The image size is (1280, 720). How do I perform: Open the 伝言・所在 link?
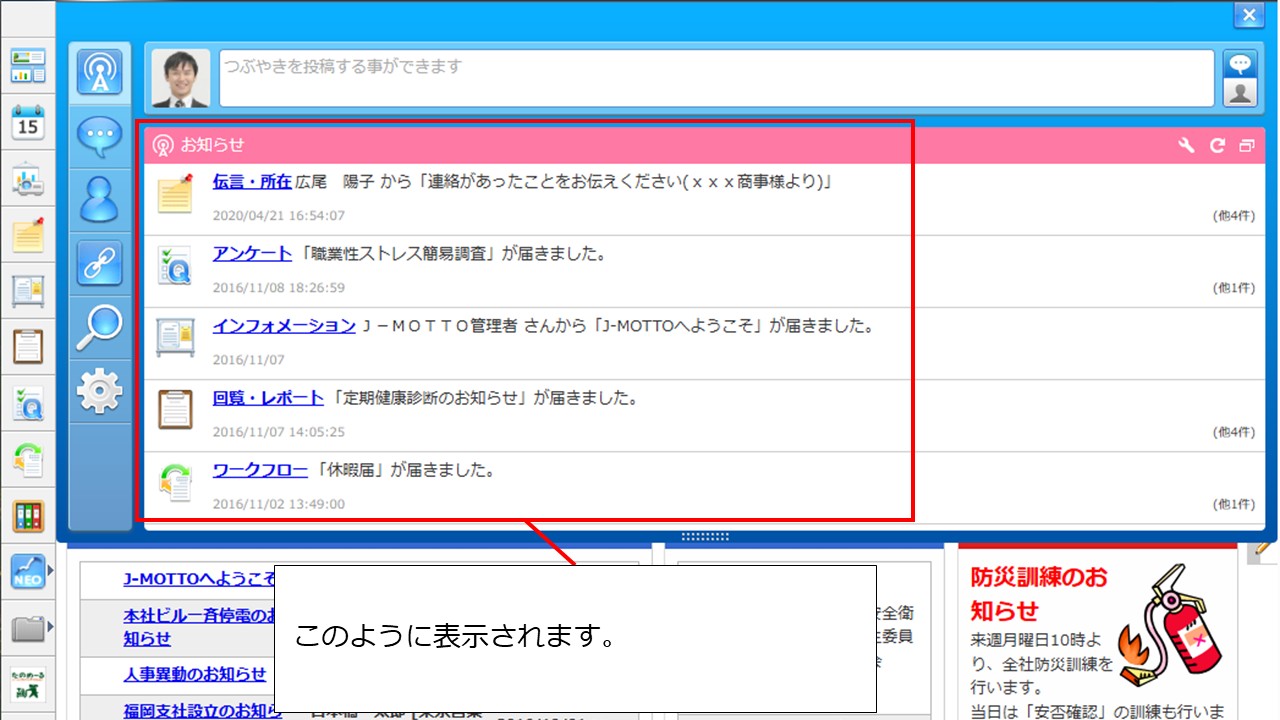[252, 182]
